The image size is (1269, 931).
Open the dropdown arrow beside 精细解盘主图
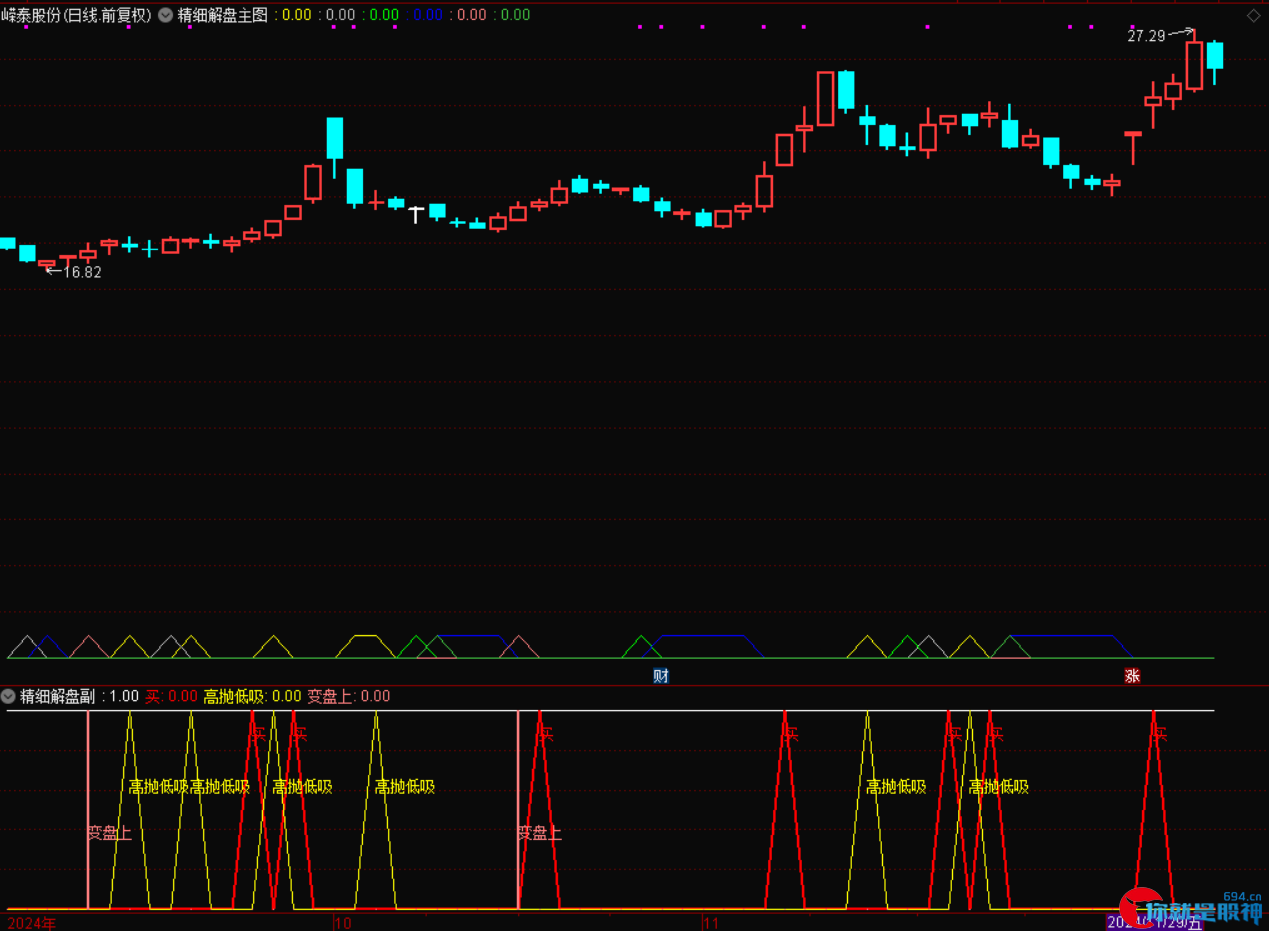pyautogui.click(x=165, y=15)
